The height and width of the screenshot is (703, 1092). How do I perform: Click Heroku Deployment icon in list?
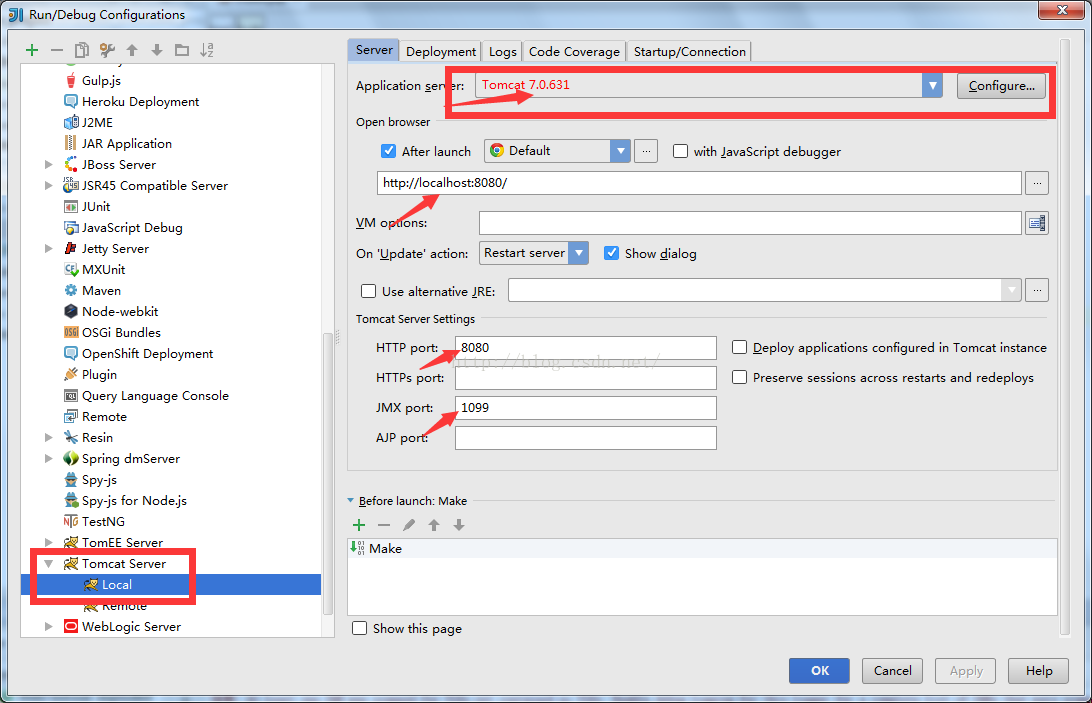pyautogui.click(x=70, y=101)
